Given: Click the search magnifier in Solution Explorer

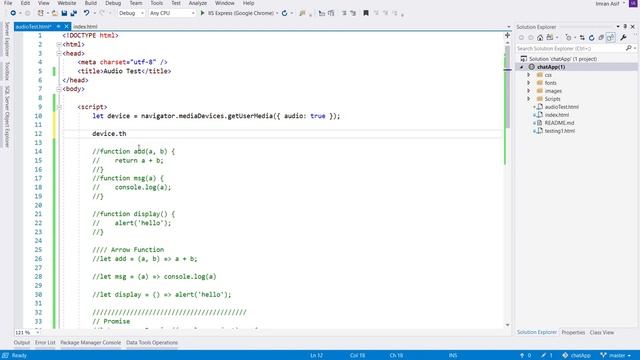Looking at the screenshot, I should point(629,48).
